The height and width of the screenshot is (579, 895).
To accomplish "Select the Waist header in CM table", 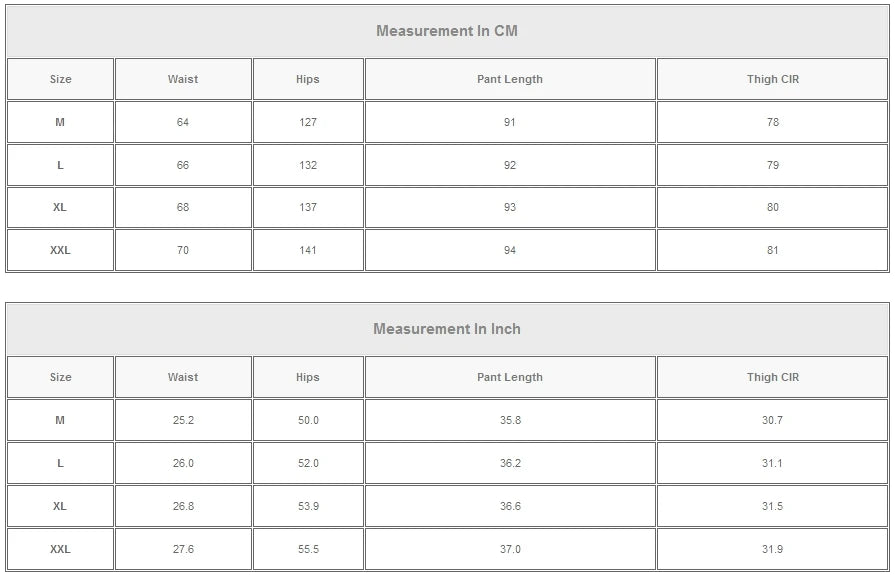I will (x=183, y=79).
